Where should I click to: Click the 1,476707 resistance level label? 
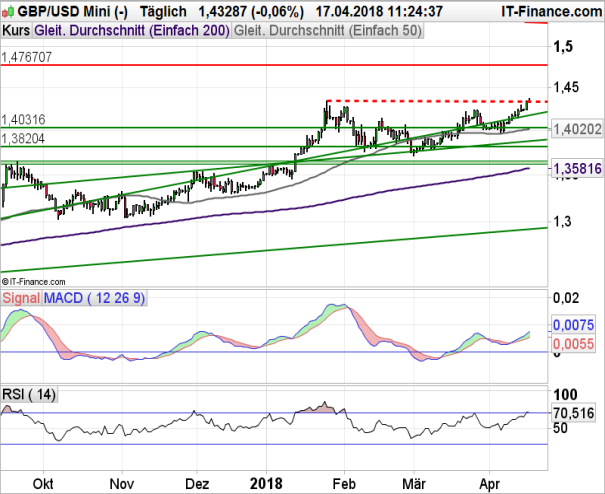coord(26,58)
